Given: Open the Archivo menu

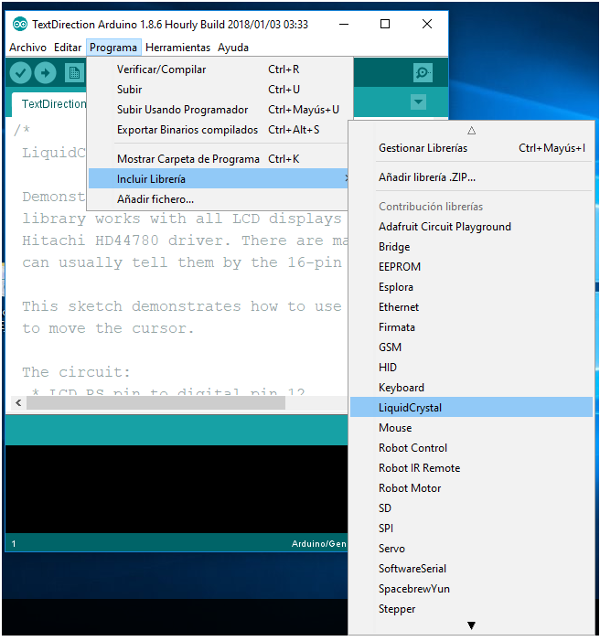Looking at the screenshot, I should [28, 47].
